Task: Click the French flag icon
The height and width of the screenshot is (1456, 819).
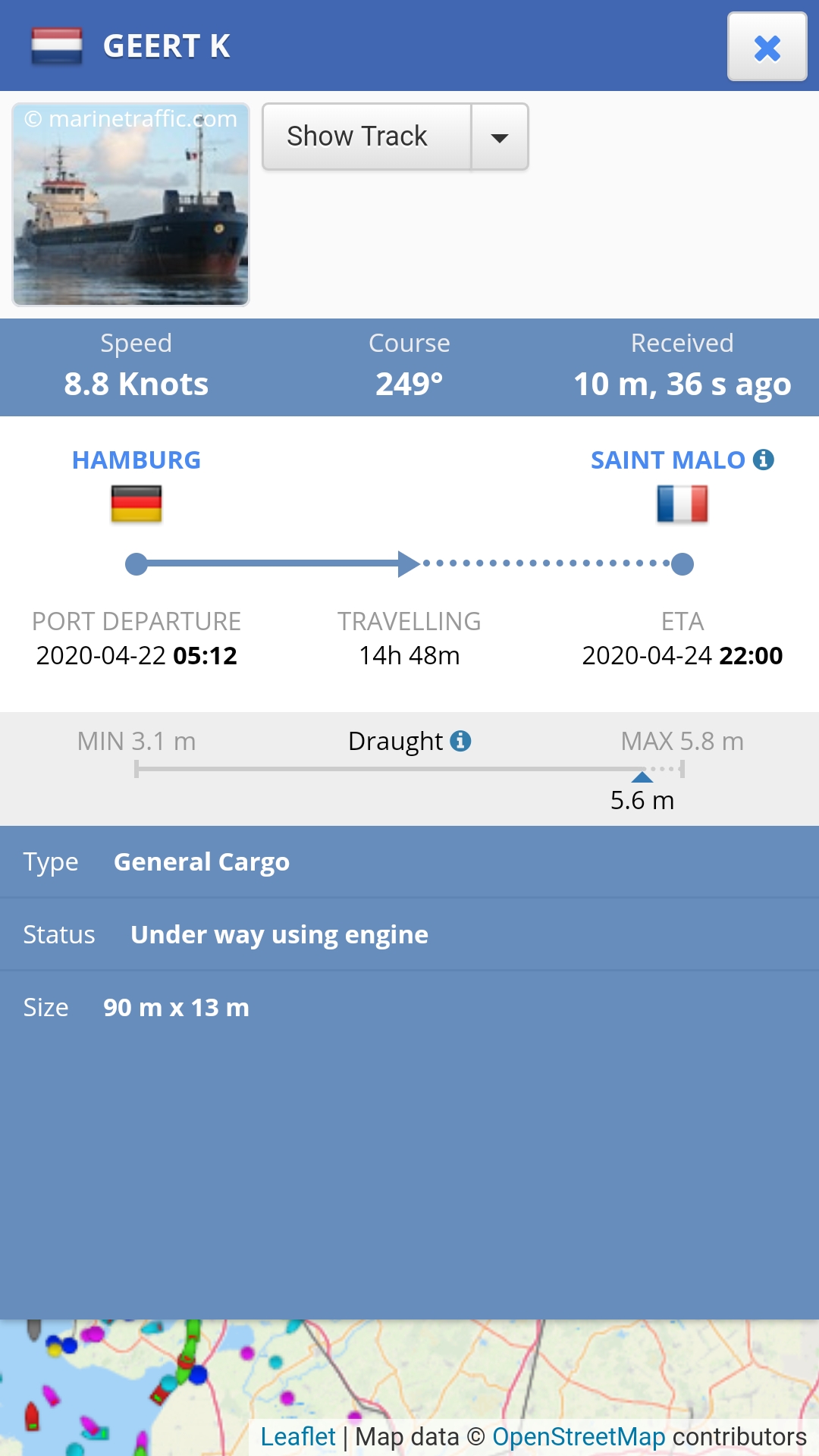Action: 682,504
